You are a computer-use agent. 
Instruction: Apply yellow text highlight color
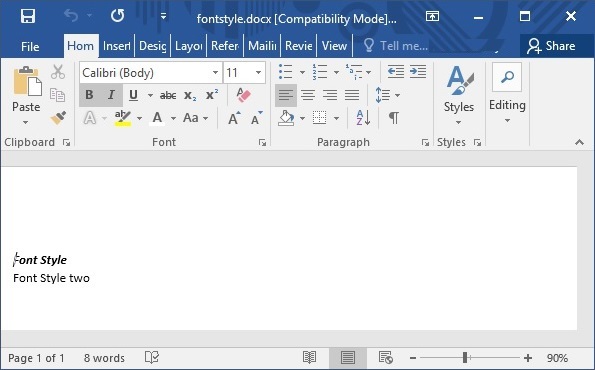(x=123, y=118)
